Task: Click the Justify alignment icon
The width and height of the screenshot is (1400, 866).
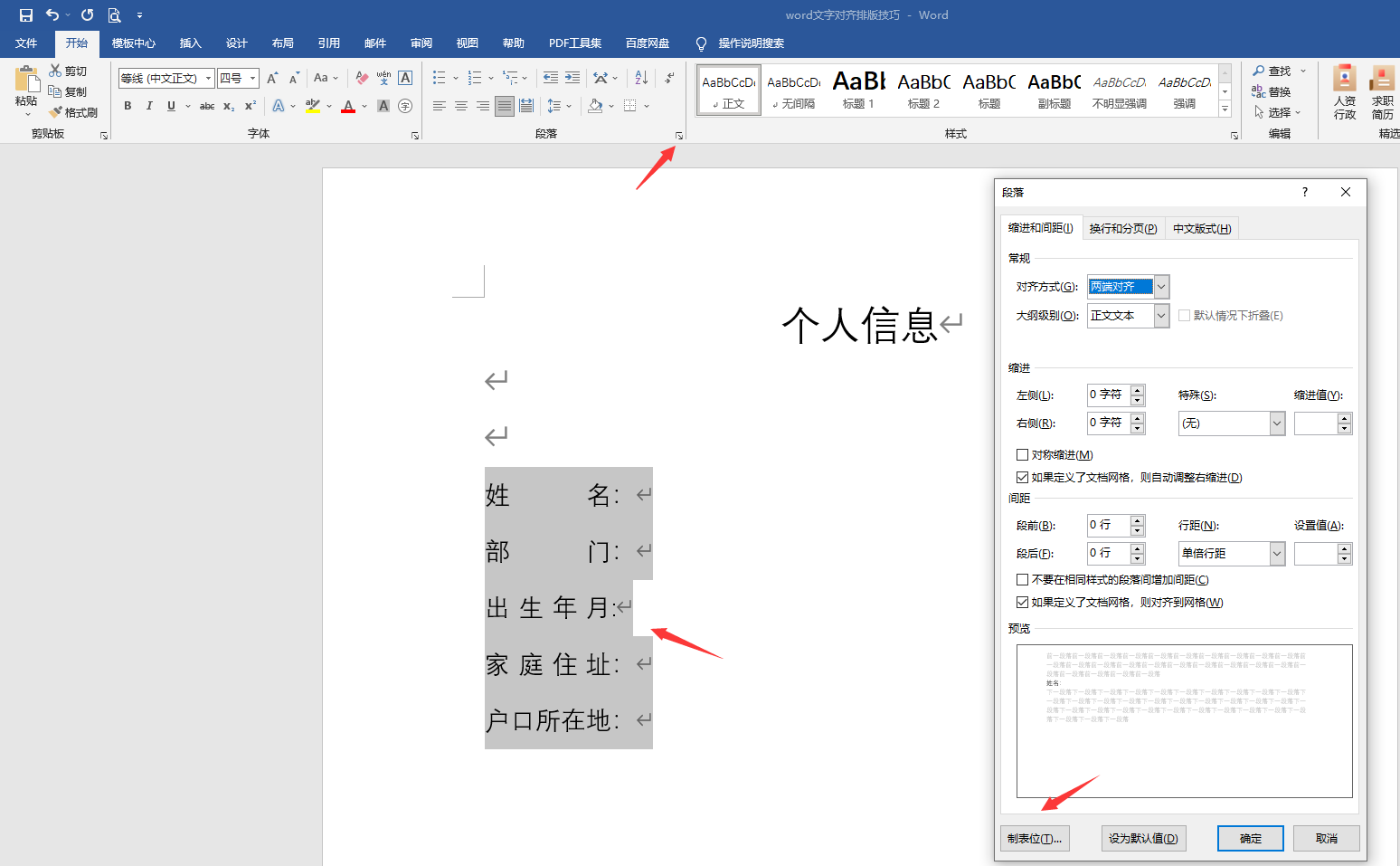Action: 505,106
